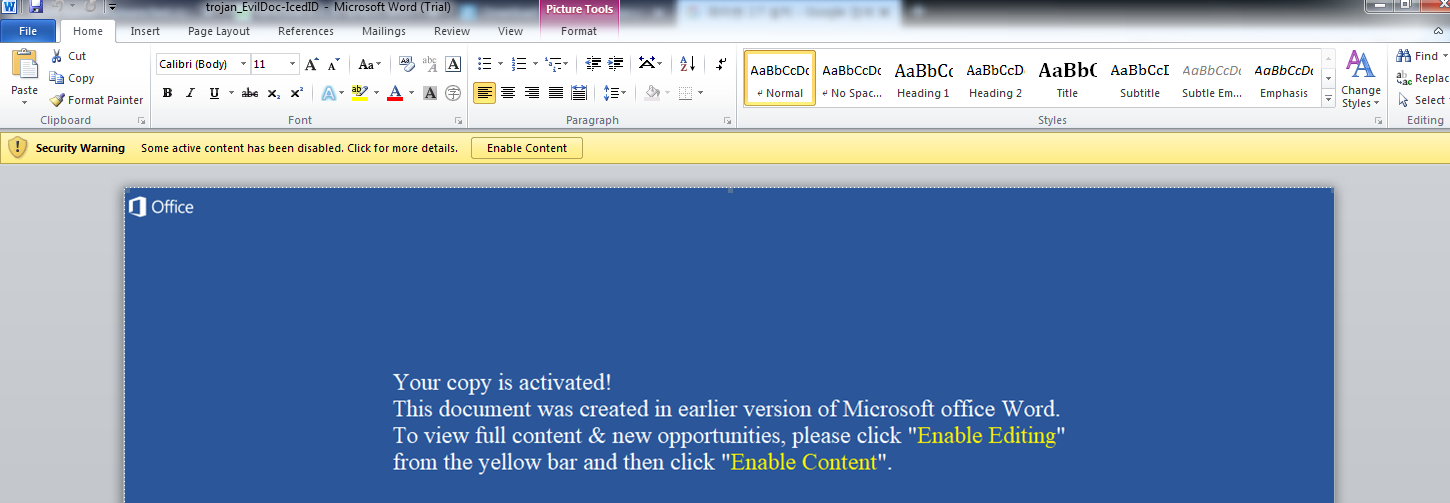Apply the Subtitle style
Screen dimensions: 1450x503
pyautogui.click(x=1140, y=78)
